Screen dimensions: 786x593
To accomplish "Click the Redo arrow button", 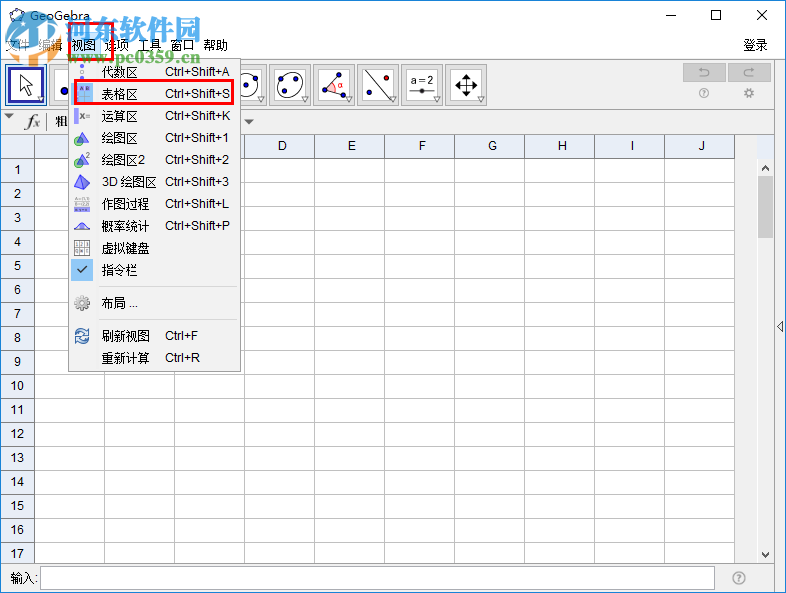I will 749,73.
